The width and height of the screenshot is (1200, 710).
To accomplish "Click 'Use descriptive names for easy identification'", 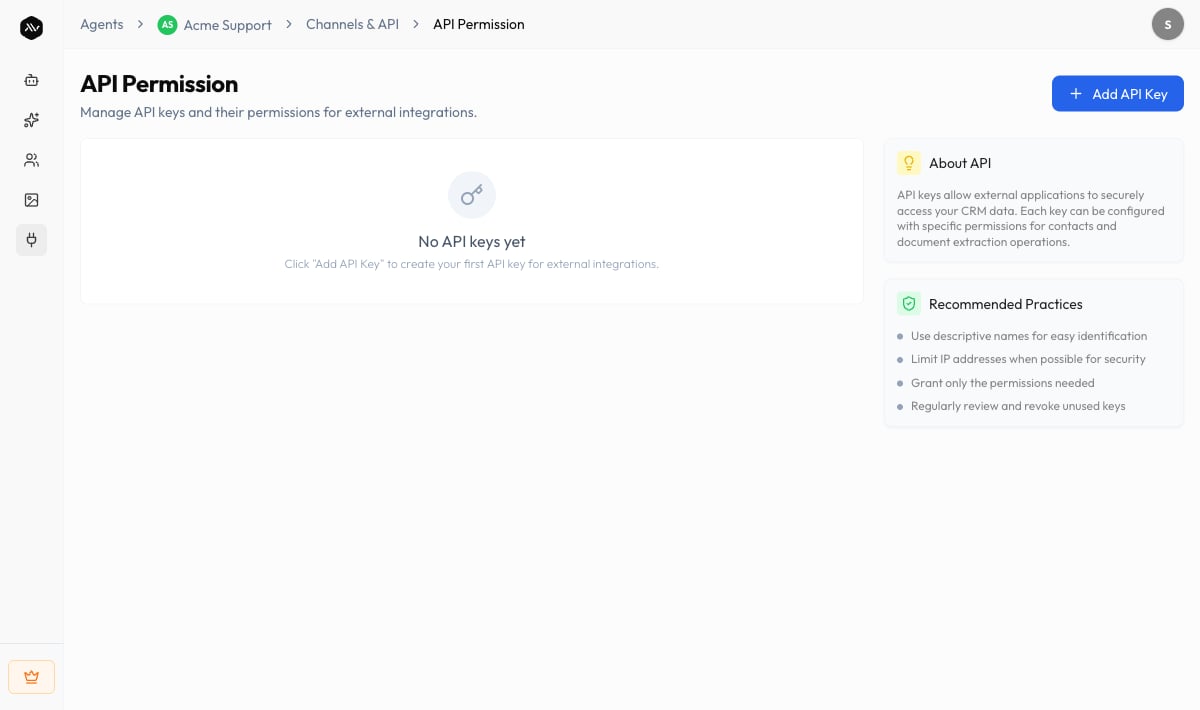I will point(1029,336).
